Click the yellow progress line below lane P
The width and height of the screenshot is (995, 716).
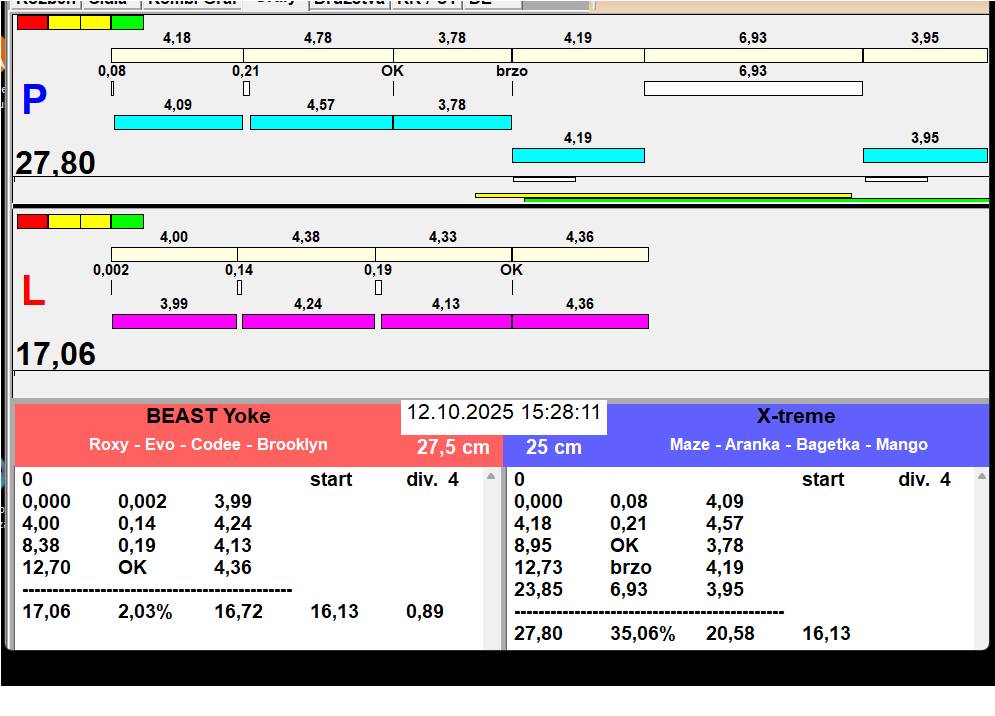[663, 196]
